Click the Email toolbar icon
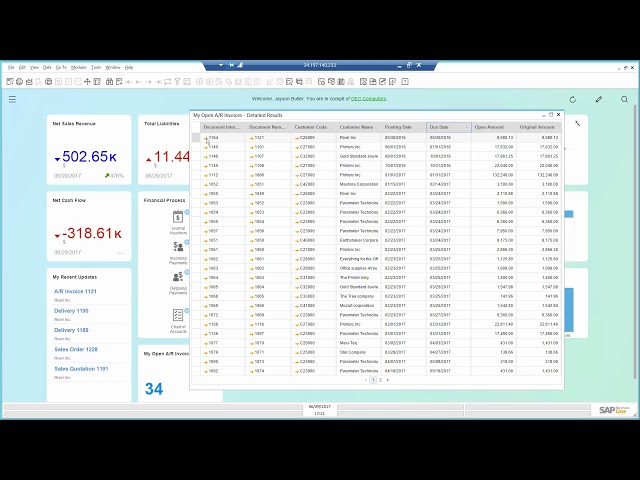 (x=29, y=82)
